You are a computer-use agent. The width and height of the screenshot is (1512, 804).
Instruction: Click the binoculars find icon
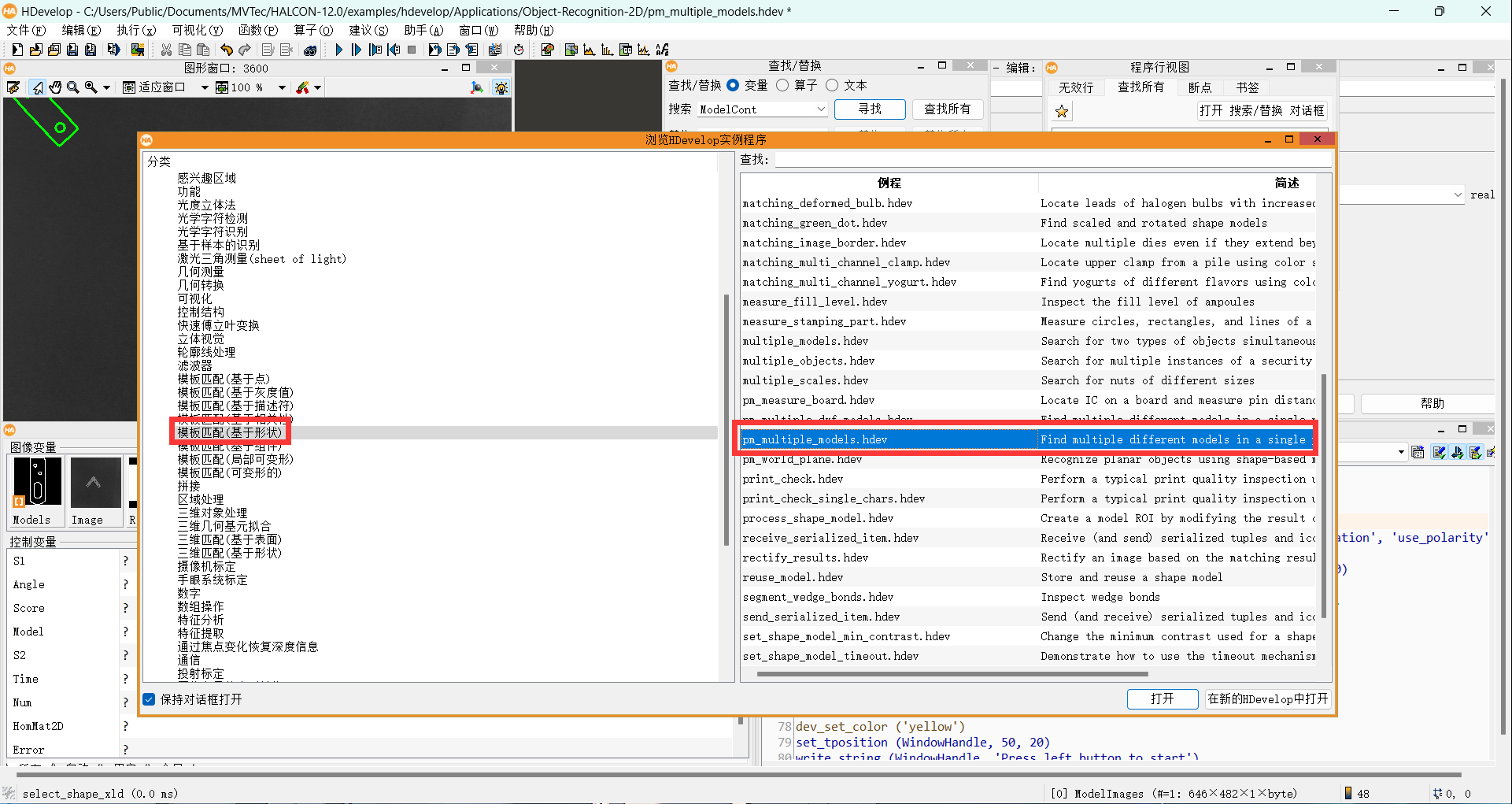tap(310, 50)
